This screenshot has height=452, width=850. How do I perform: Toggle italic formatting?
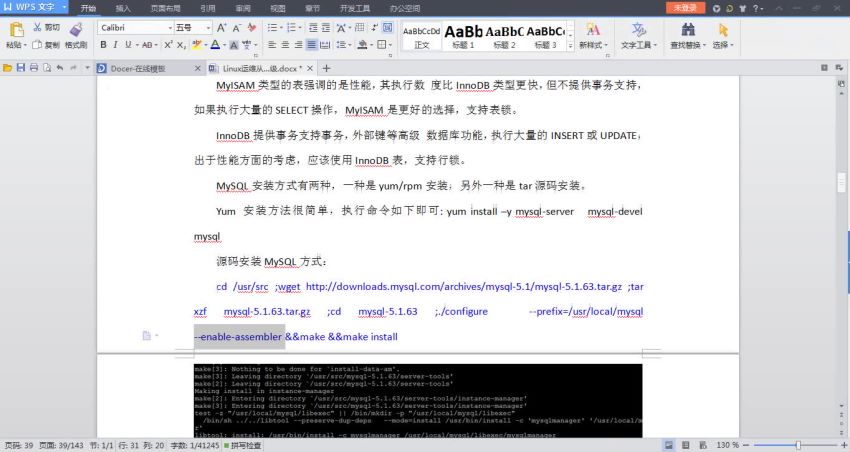point(115,44)
